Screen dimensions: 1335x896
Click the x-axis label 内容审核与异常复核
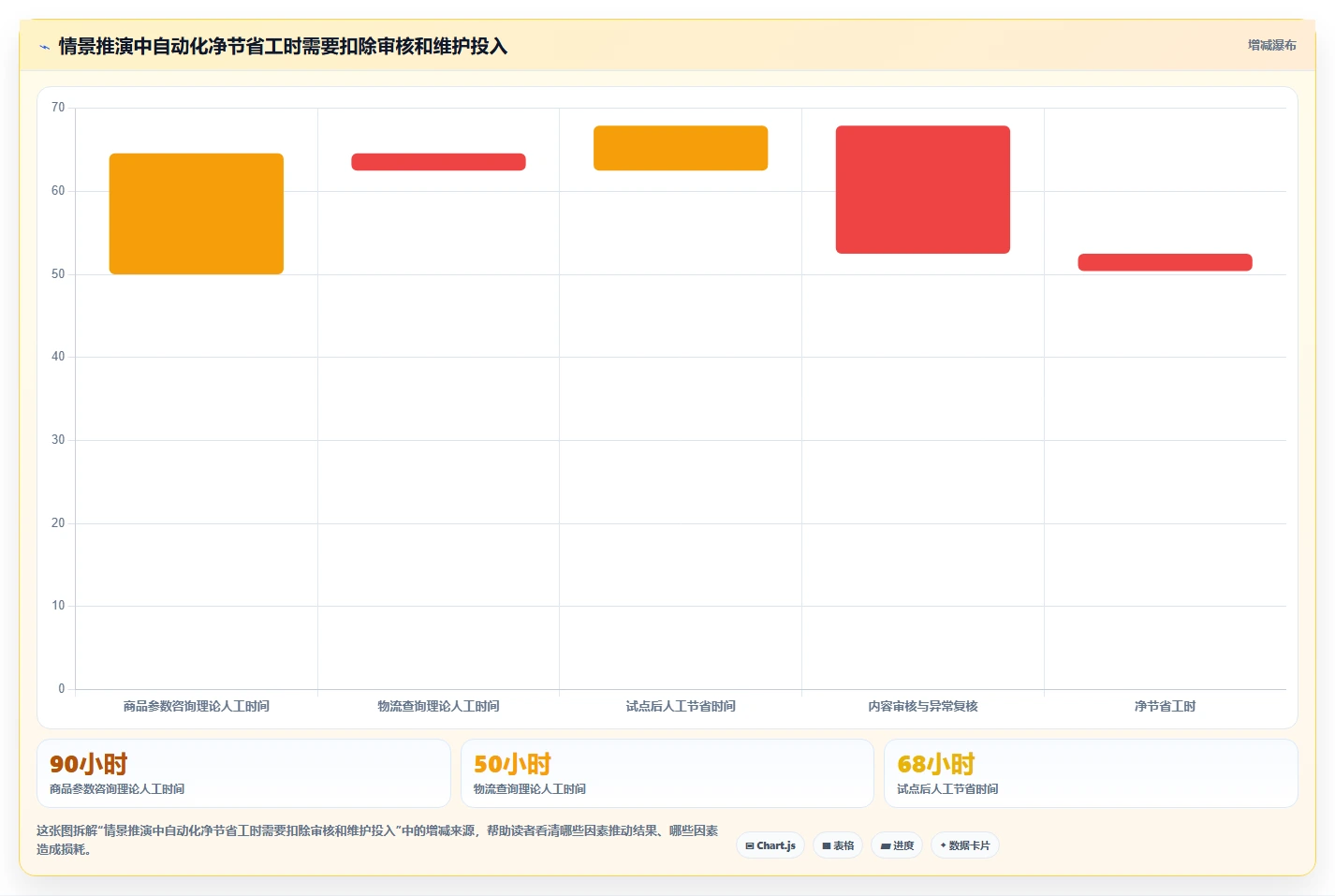pyautogui.click(x=923, y=706)
